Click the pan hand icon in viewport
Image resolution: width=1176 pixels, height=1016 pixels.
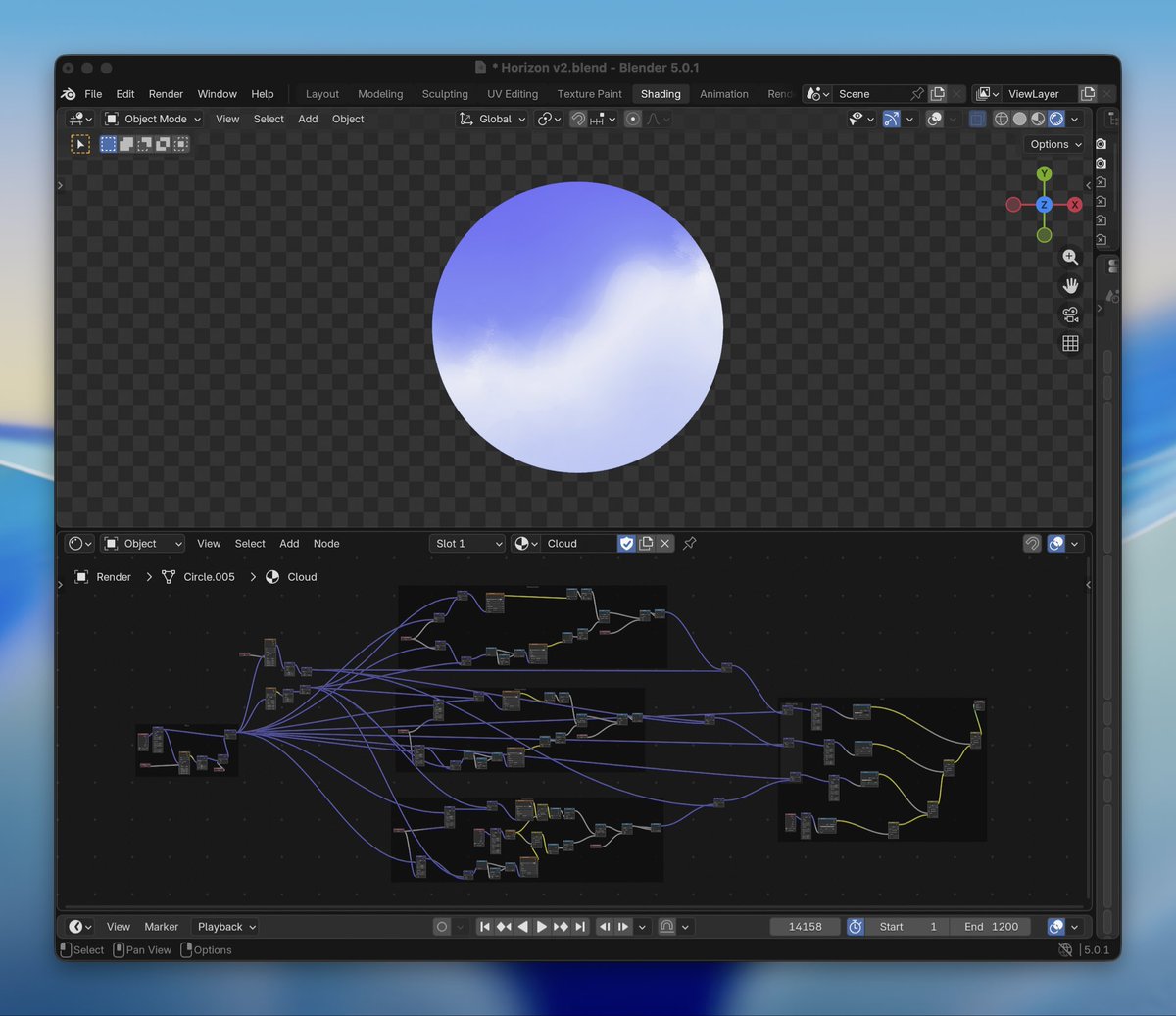point(1070,286)
